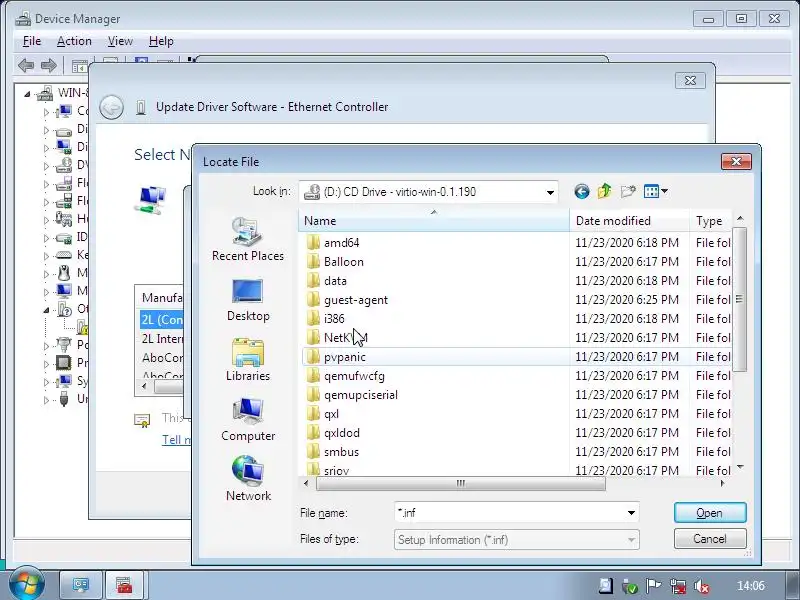The image size is (800, 600).
Task: Sort by Name column header
Action: (434, 220)
